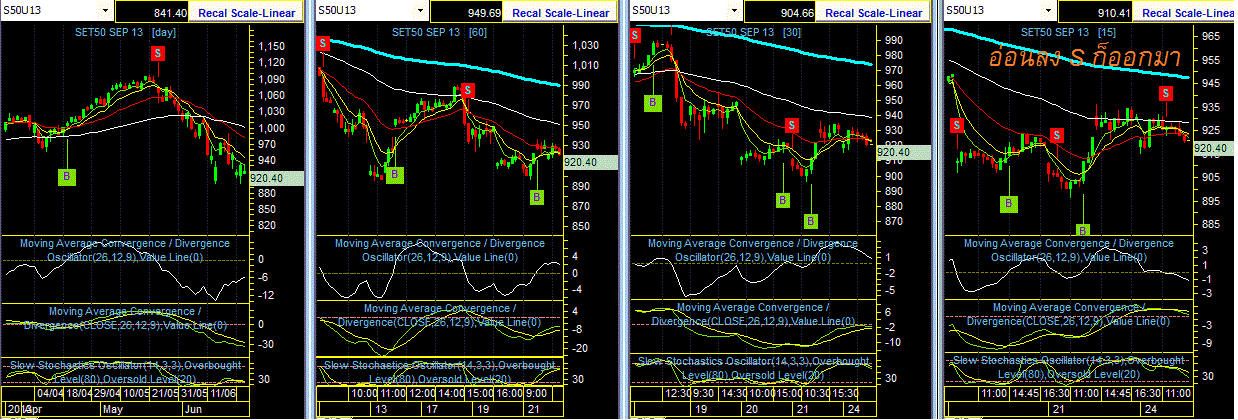Screen dimensions: 1238x420
Task: Select Slow Stochastics Oscillator label in 60-minute chart
Action: 440,372
